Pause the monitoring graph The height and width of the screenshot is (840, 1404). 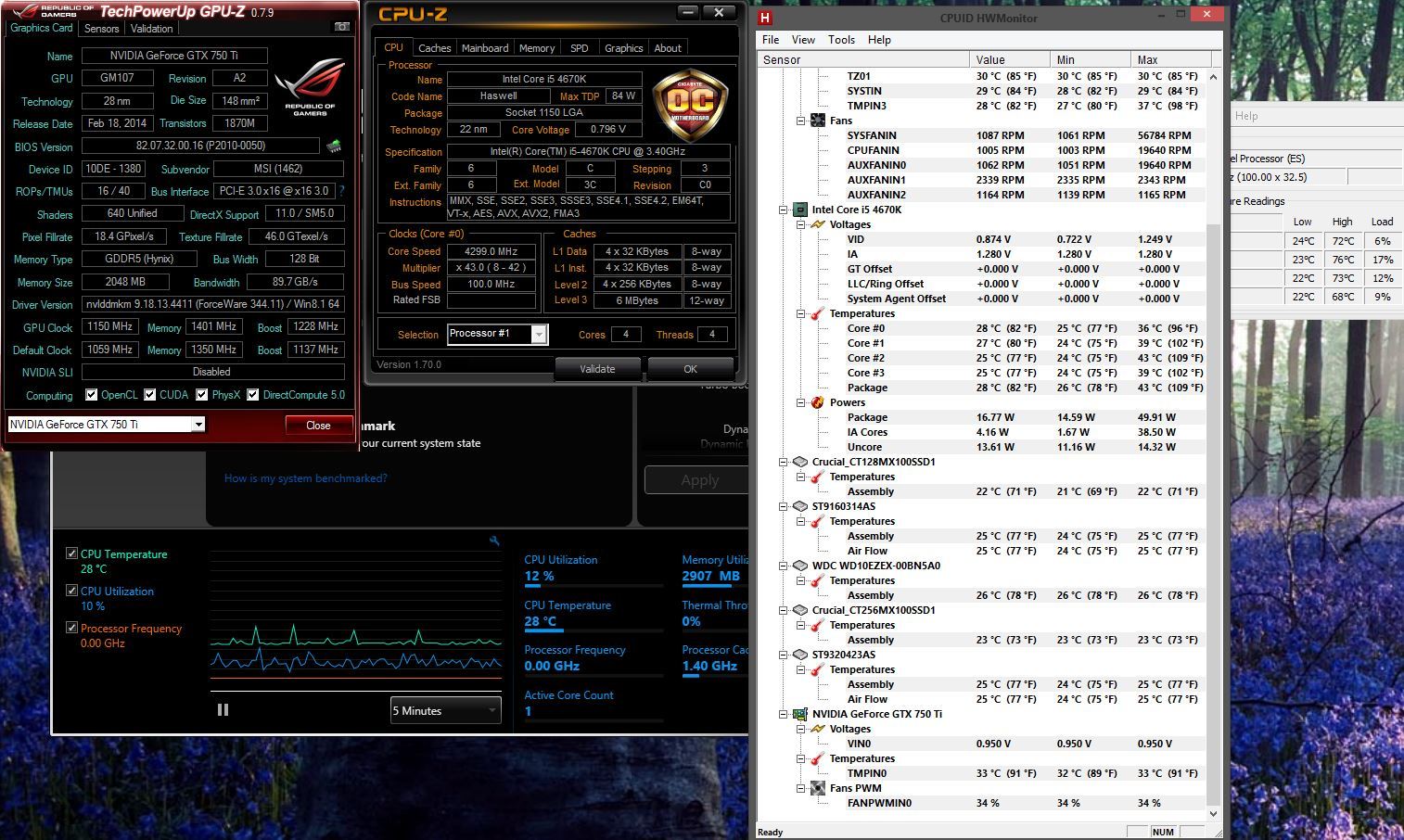pyautogui.click(x=223, y=709)
